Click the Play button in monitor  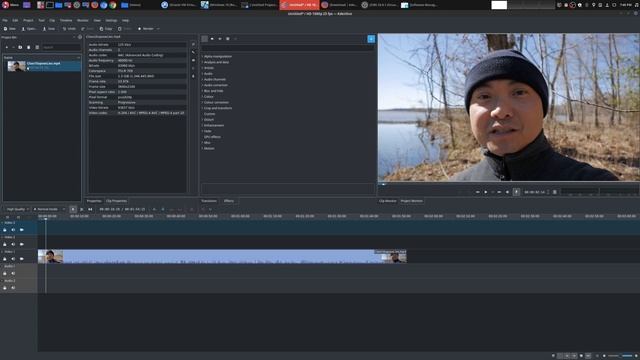486,192
